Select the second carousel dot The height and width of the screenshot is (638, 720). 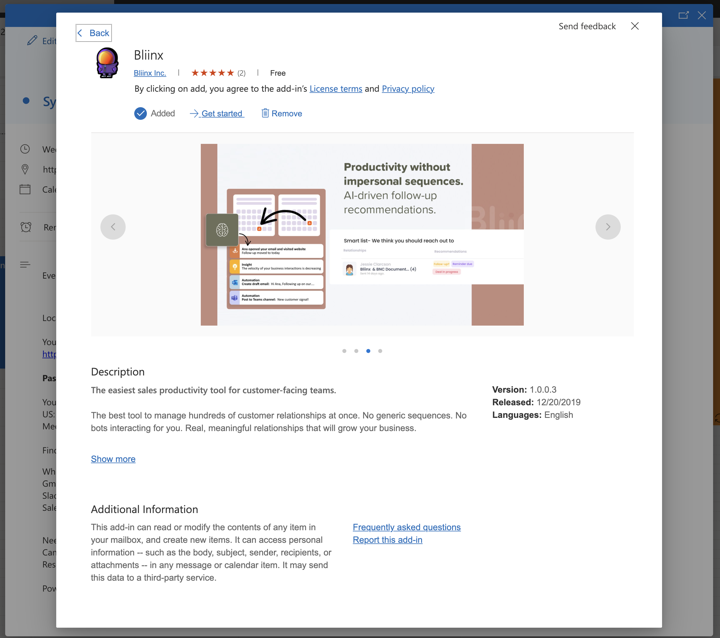coord(356,351)
